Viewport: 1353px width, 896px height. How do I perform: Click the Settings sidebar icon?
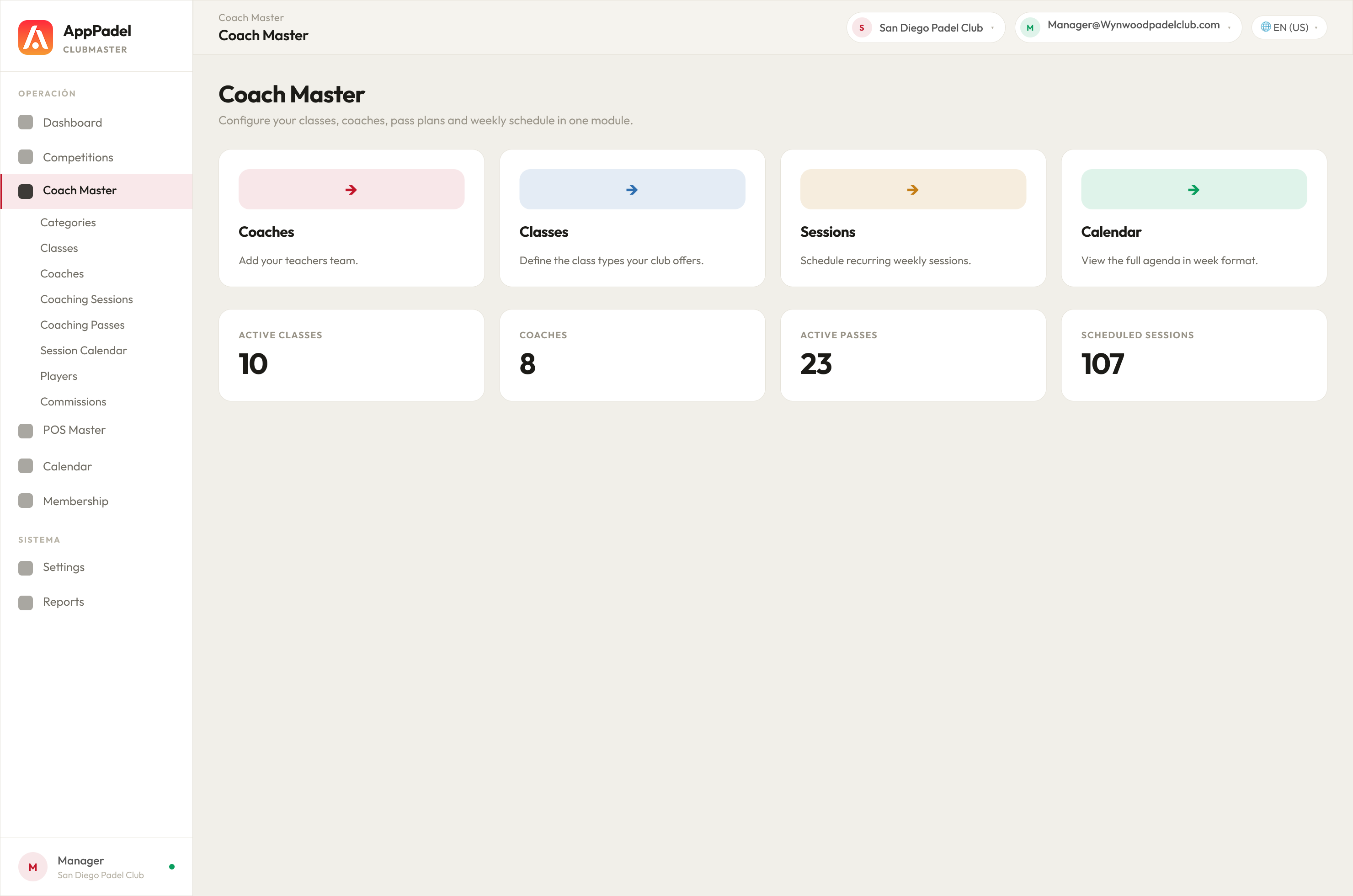point(26,567)
